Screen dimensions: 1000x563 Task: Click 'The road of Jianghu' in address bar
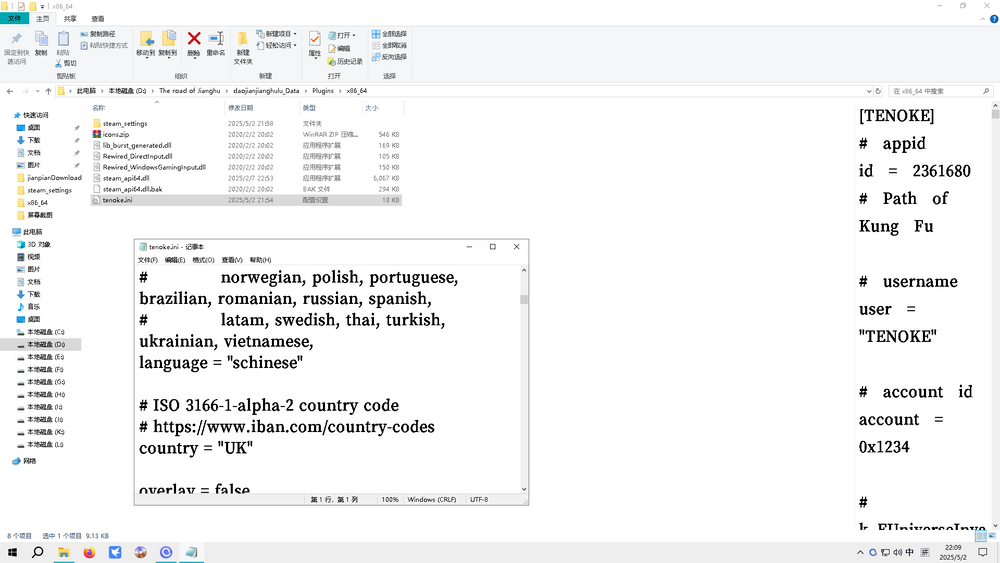(x=189, y=91)
